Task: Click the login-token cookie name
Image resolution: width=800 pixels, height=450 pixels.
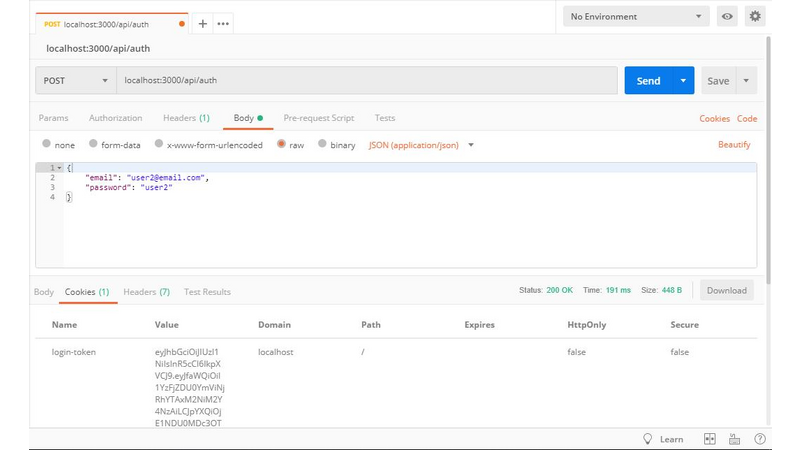Action: [73, 352]
